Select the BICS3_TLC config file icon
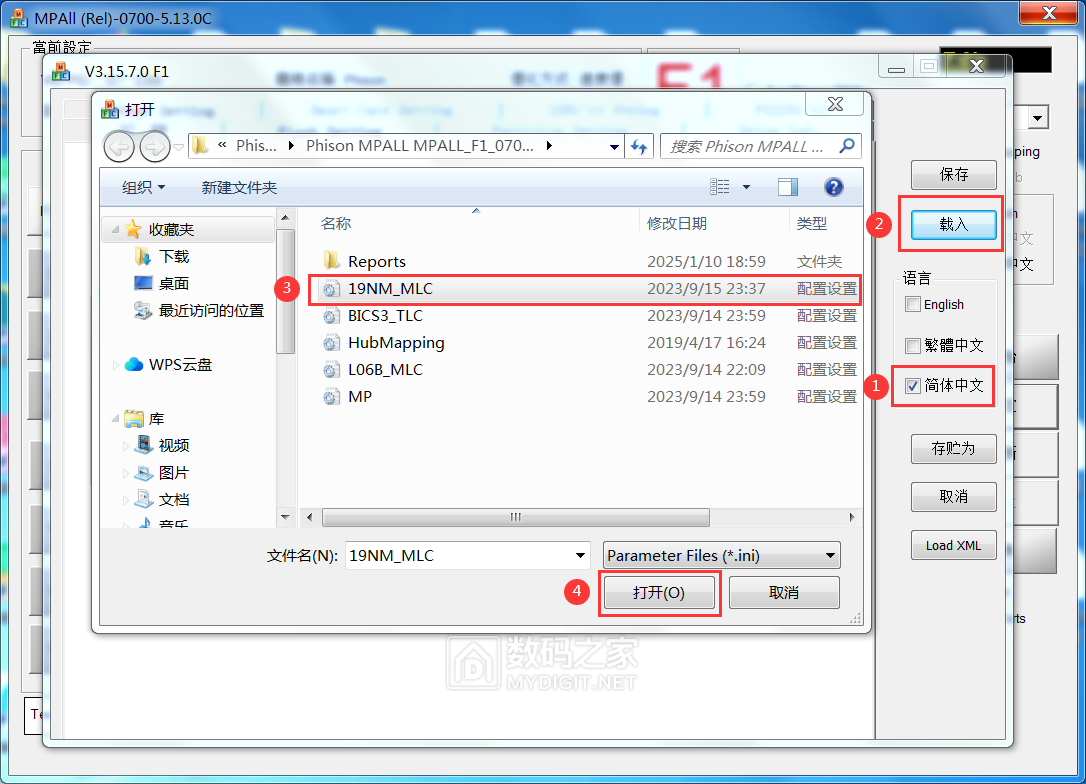Screen dimensions: 1086x784 [332, 316]
